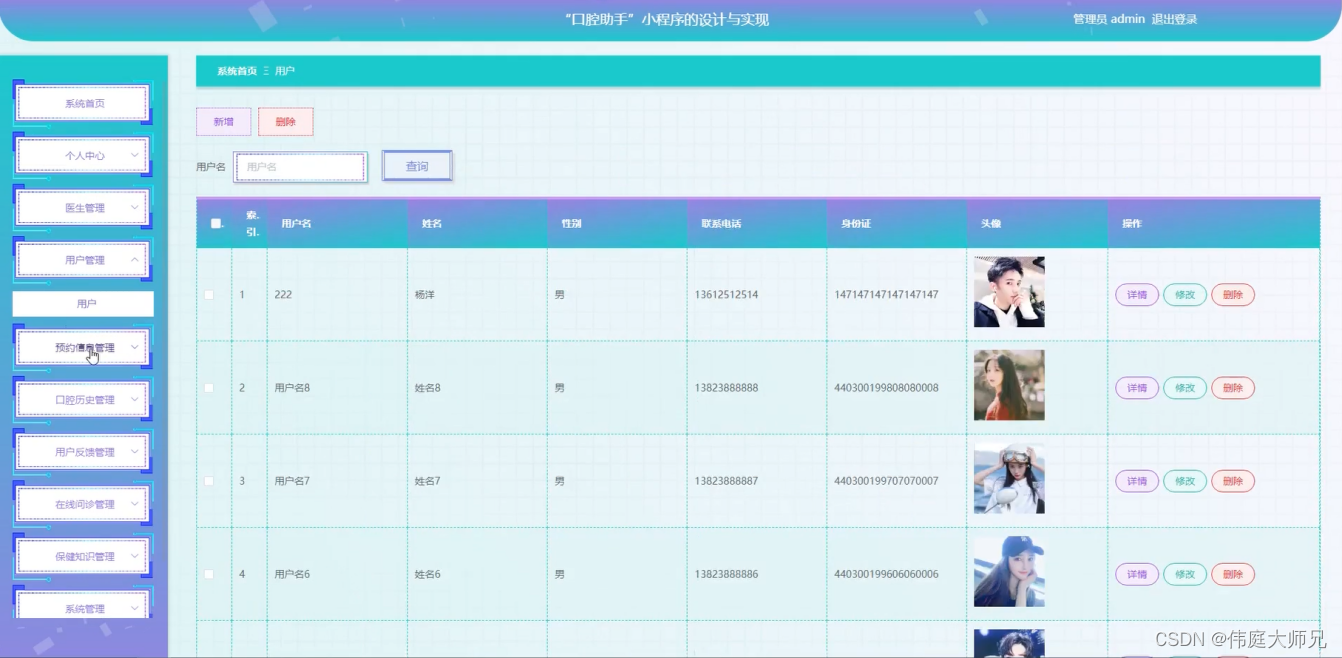
Task: Expand the 系统管理 menu chevron
Action: point(134,609)
